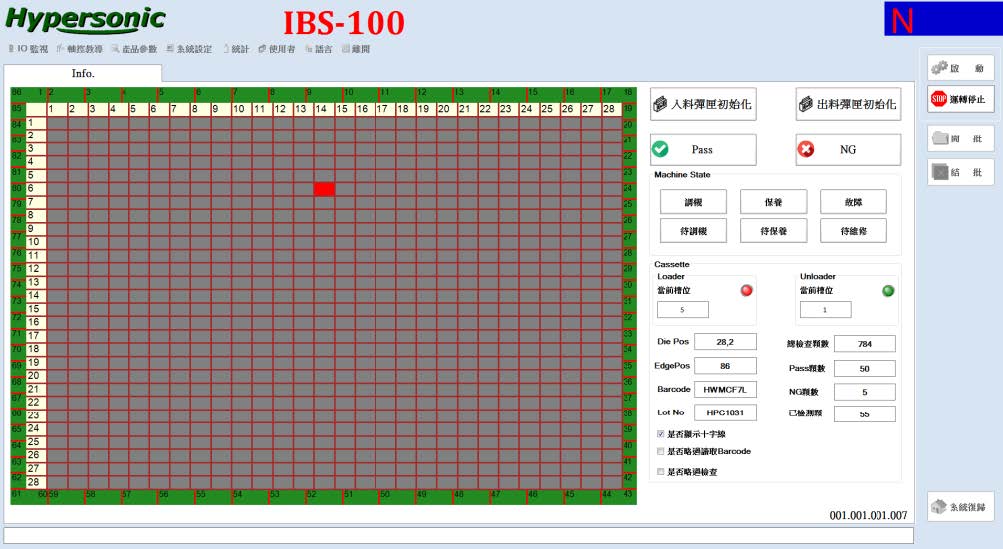Click column header 1 in die map
The image size is (1003, 549).
coord(56,109)
